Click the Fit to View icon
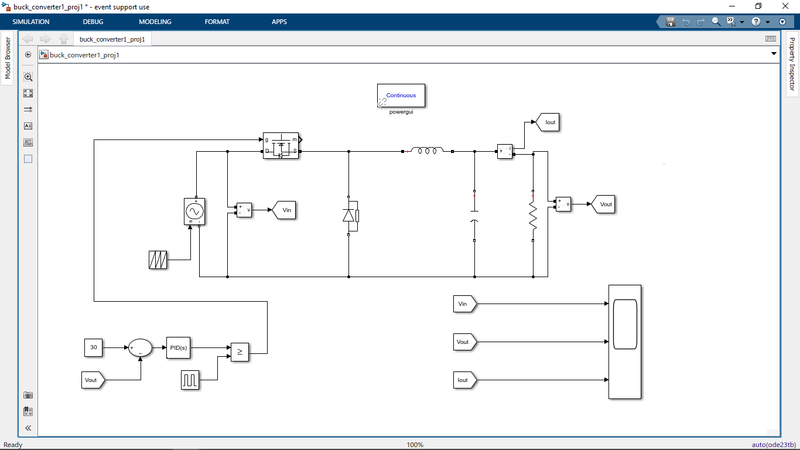This screenshot has width=800, height=450. tap(28, 93)
